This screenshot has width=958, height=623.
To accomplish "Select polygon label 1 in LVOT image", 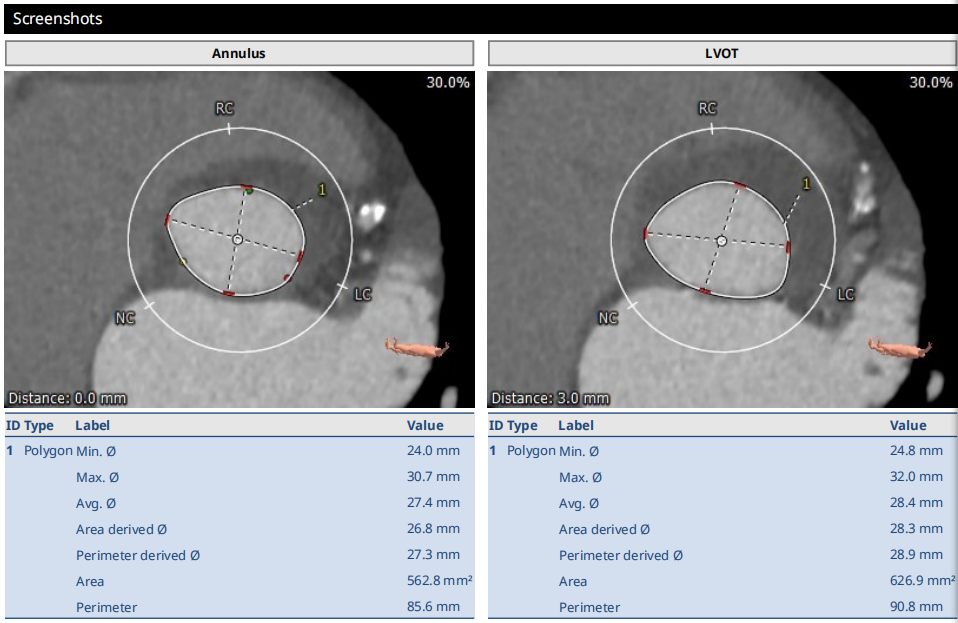I will [x=806, y=184].
